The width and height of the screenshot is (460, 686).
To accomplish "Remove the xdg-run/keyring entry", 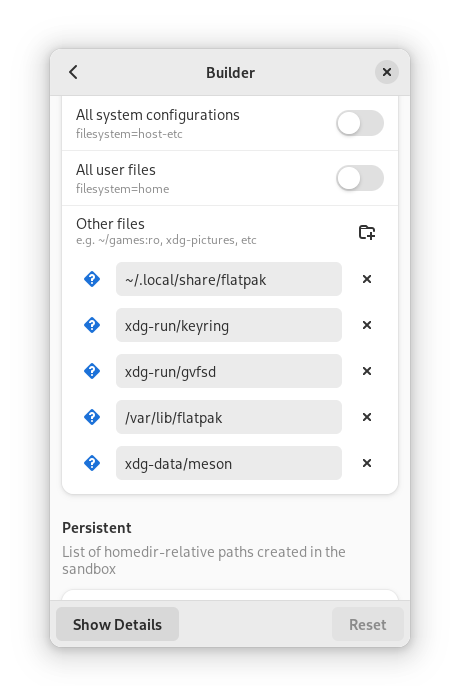I will [367, 325].
